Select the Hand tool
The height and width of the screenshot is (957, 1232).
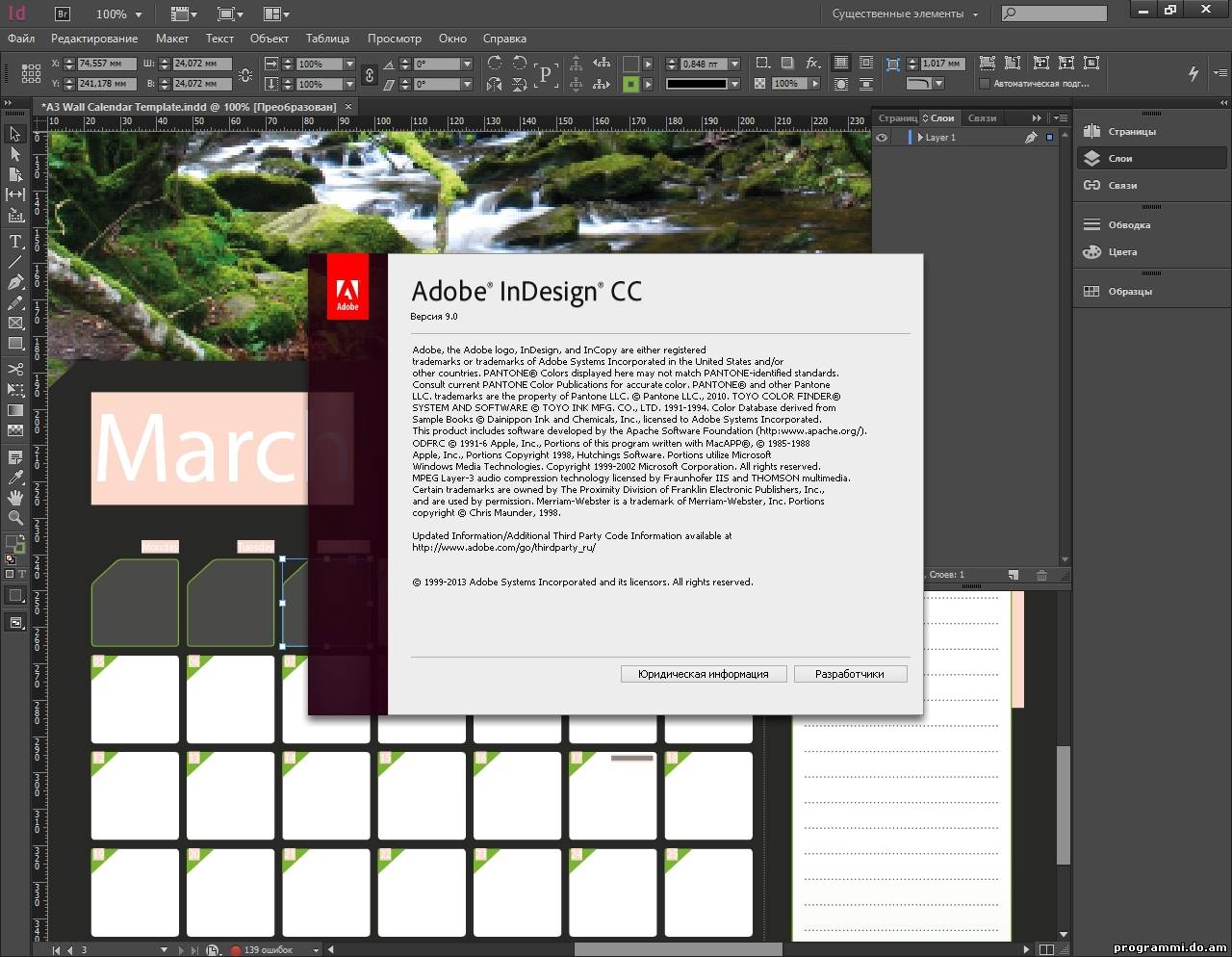(15, 498)
